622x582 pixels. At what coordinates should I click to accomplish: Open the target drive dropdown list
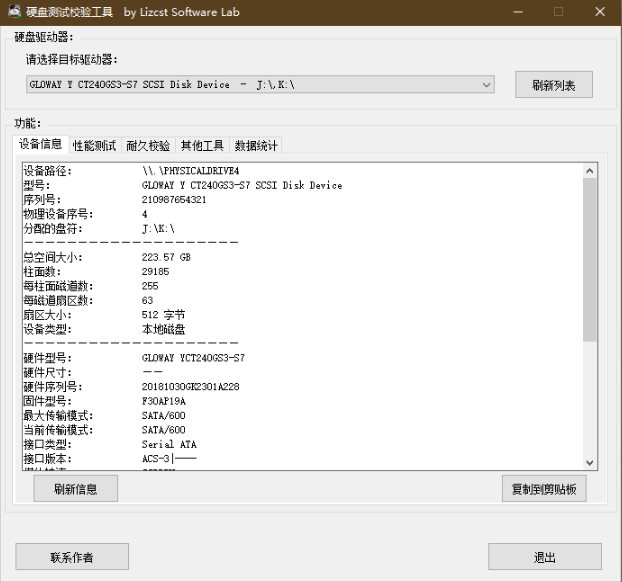260,85
